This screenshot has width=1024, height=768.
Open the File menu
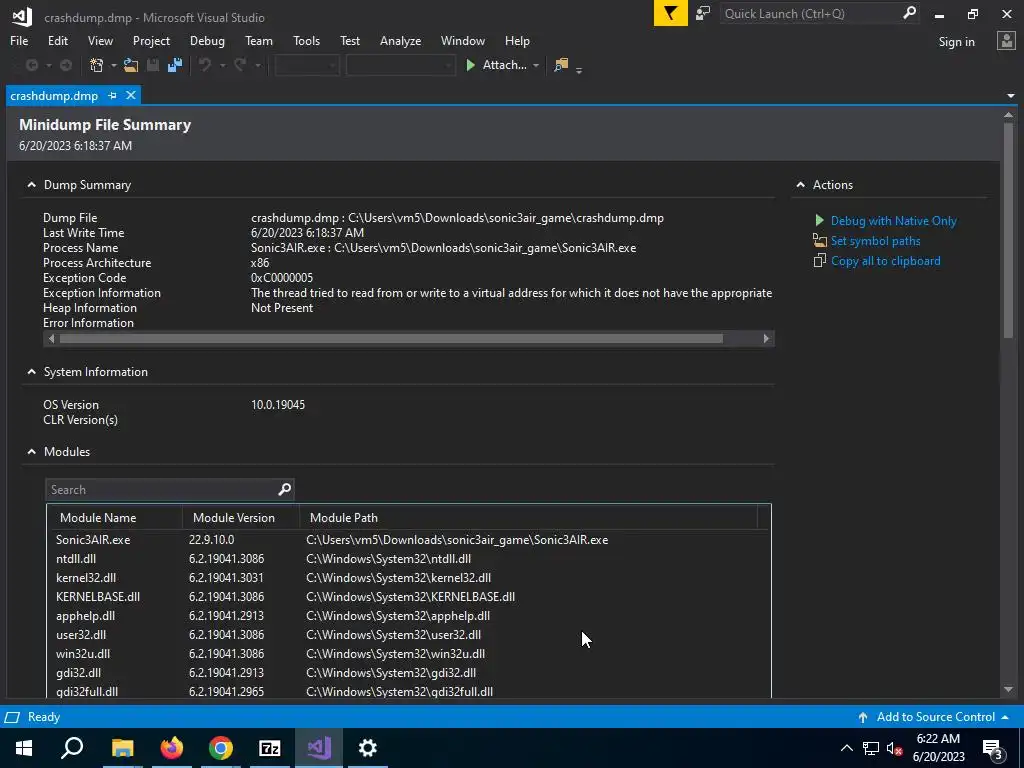19,40
